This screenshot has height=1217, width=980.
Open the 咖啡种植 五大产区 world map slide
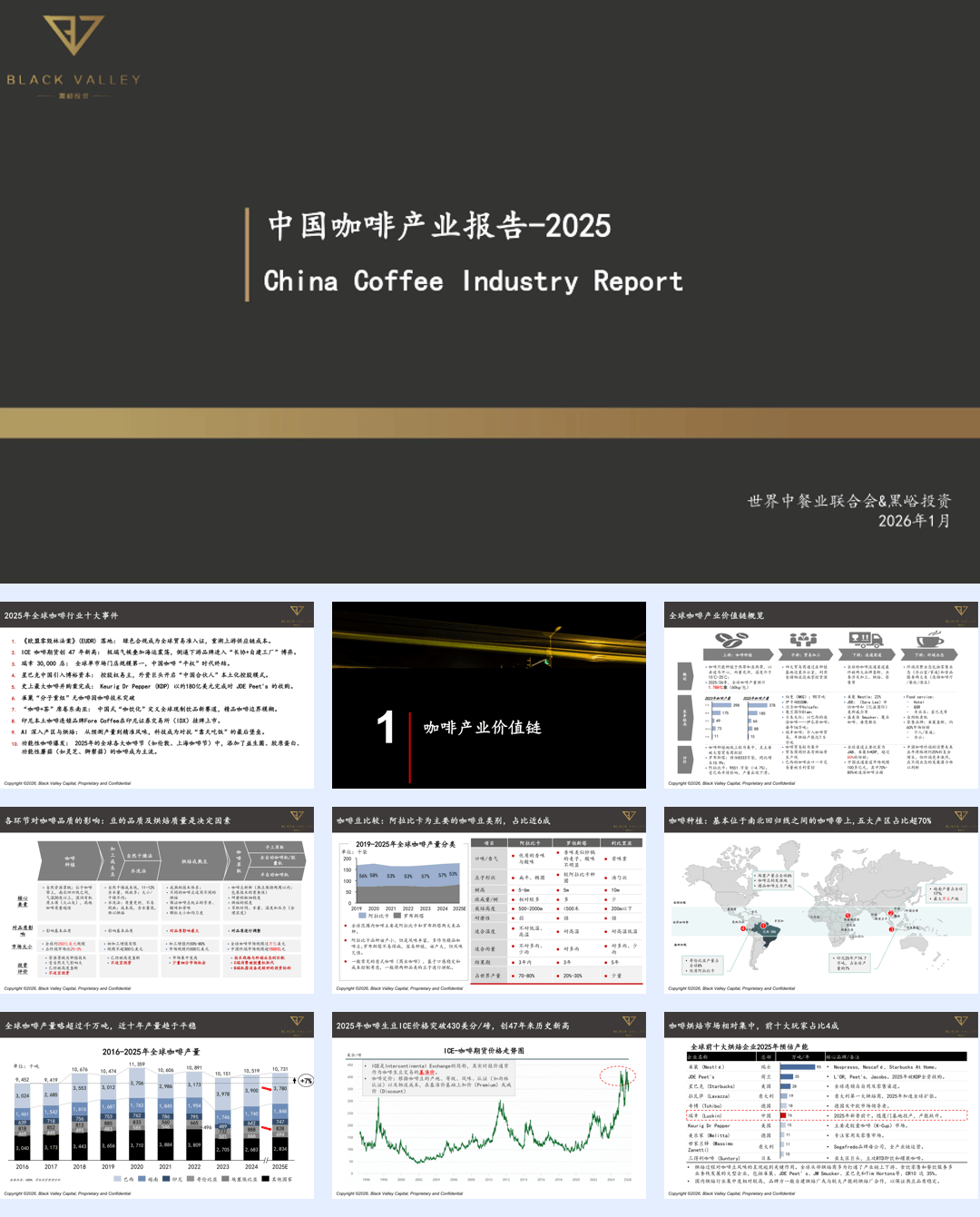coord(821,900)
